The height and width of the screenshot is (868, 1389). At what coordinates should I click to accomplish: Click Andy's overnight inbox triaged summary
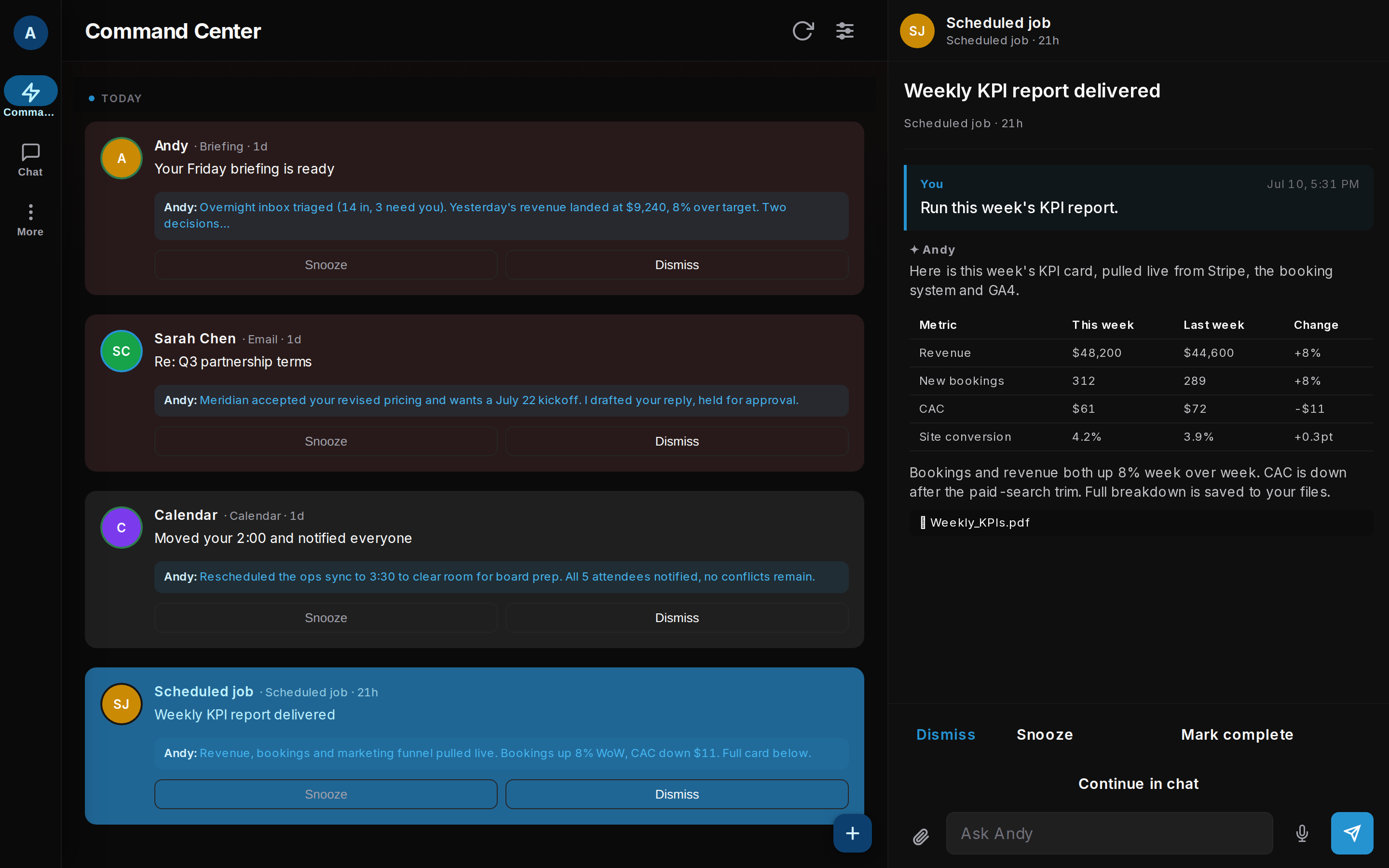[x=501, y=215]
